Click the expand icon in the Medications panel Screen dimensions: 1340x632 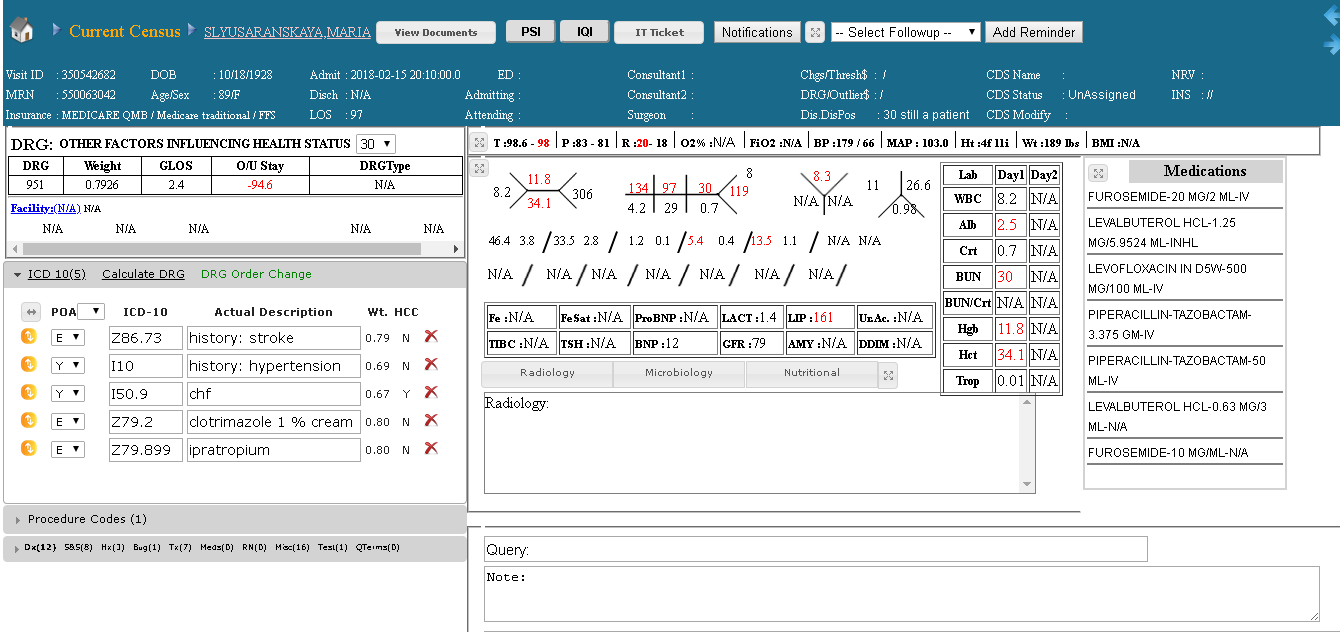point(1097,172)
